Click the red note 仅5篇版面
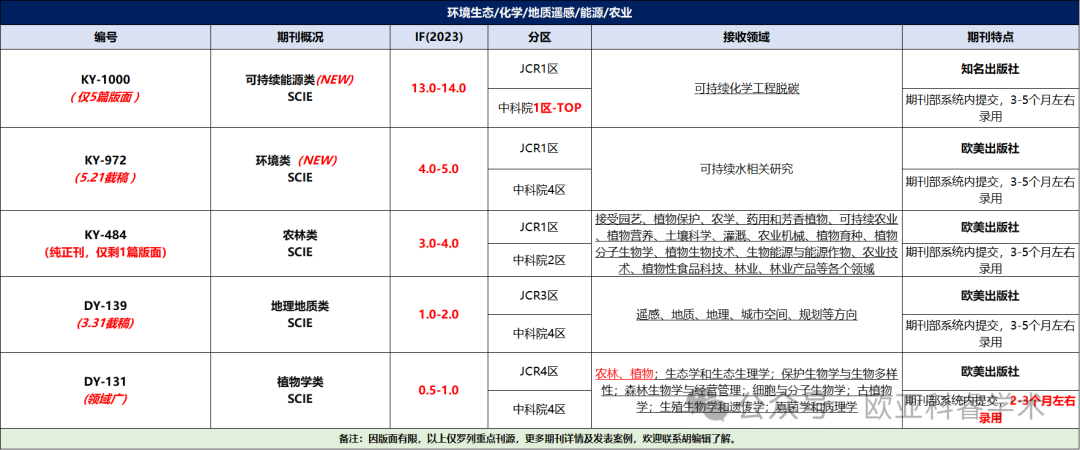Image resolution: width=1080 pixels, height=450 pixels. 106,97
